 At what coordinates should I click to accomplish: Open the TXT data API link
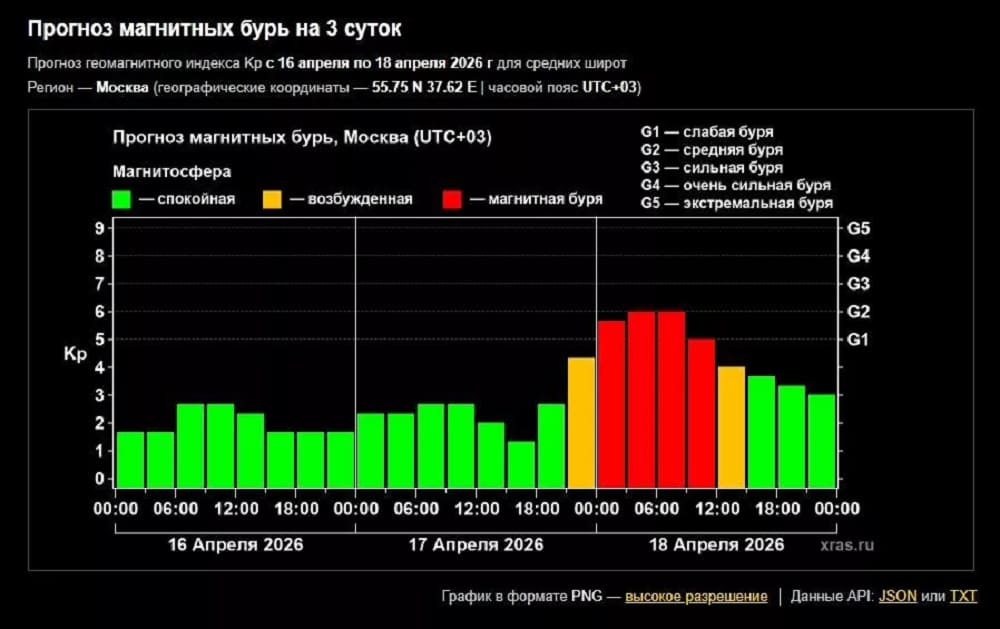coord(963,596)
